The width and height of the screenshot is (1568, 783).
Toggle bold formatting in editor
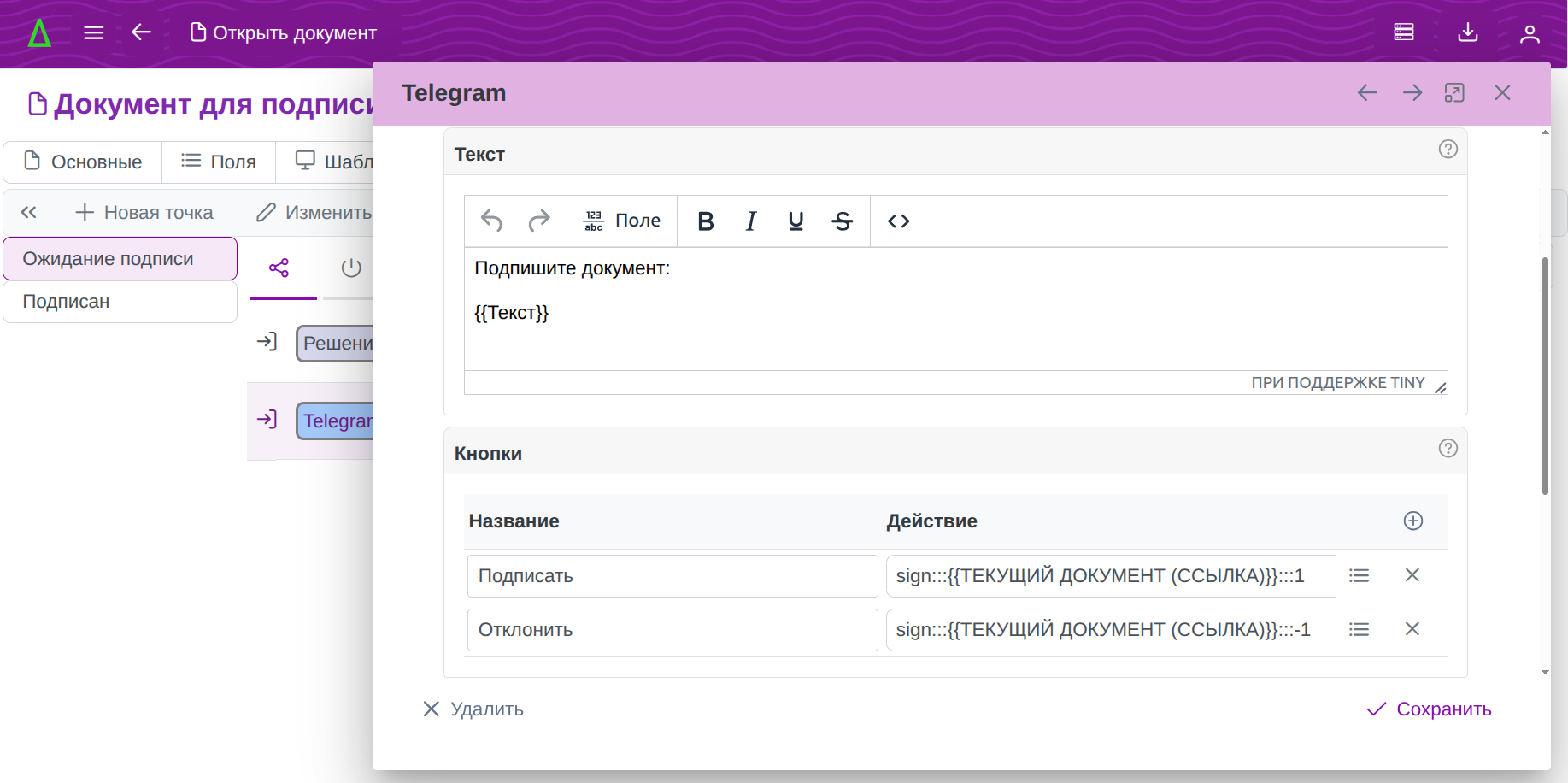(x=705, y=221)
